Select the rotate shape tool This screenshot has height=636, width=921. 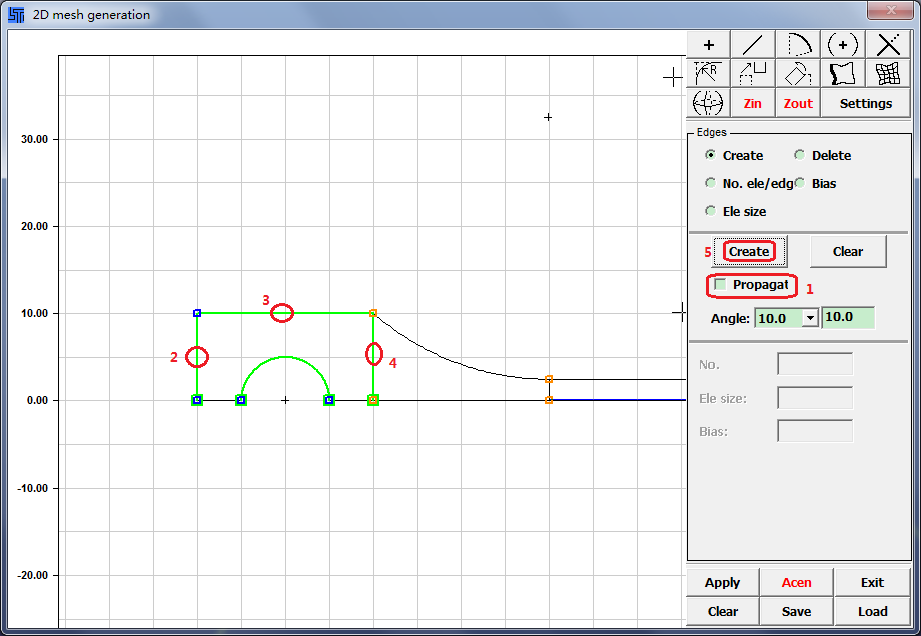coord(798,73)
